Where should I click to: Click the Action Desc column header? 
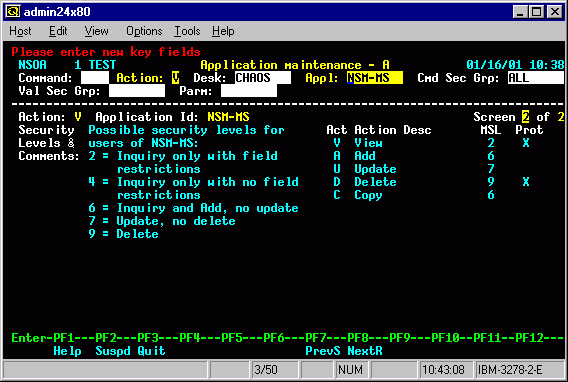point(393,130)
